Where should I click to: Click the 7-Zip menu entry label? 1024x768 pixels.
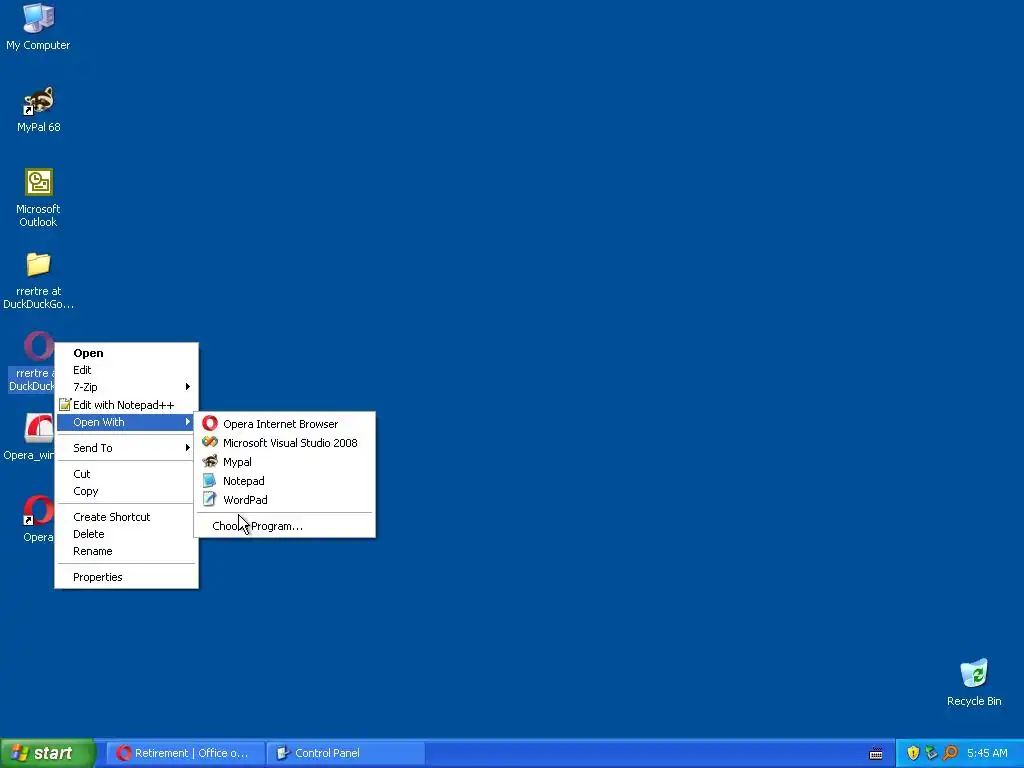(x=85, y=387)
